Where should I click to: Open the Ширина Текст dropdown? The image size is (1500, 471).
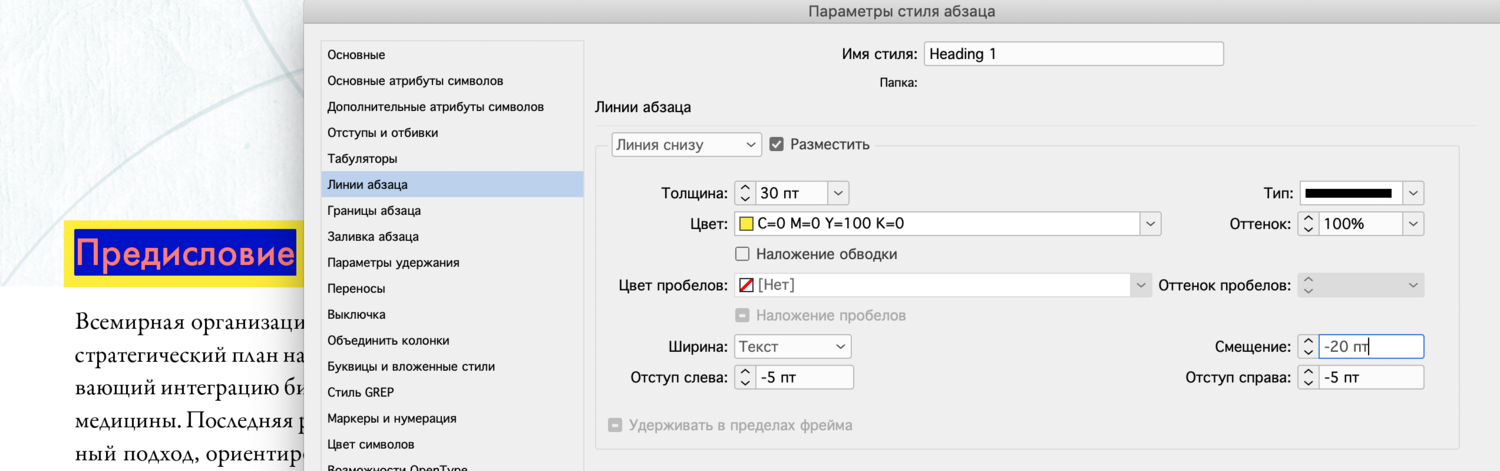pos(792,346)
